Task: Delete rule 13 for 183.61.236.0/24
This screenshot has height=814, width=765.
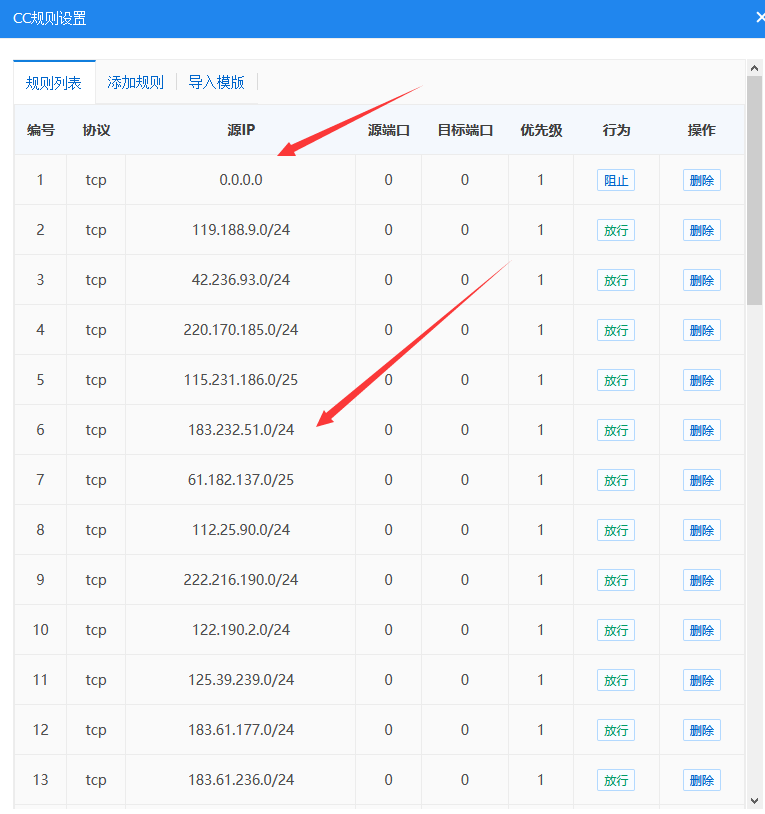Action: coord(702,781)
